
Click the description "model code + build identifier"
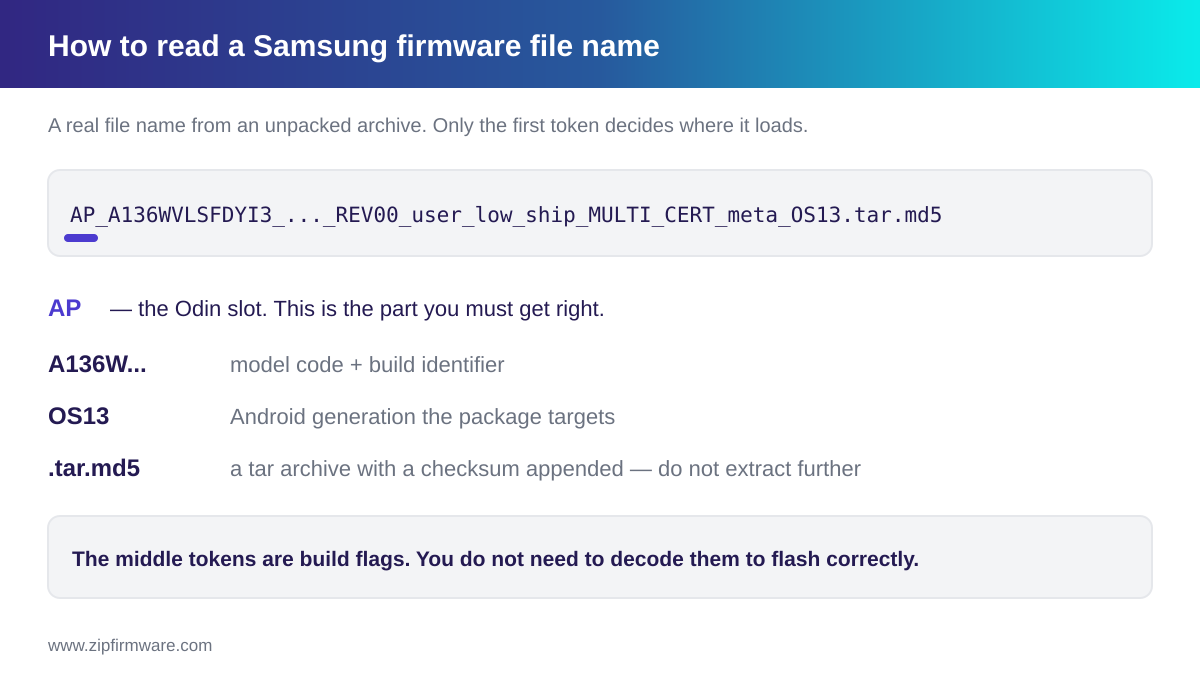coord(367,365)
